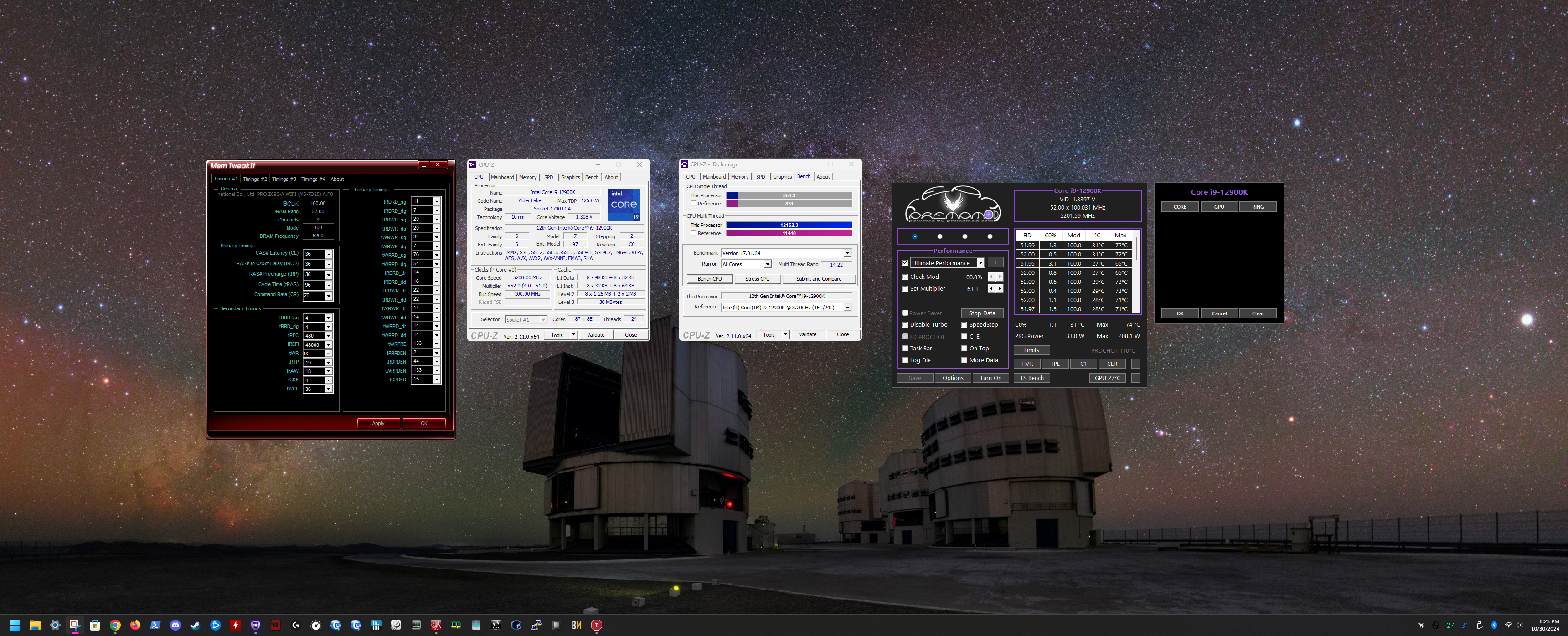The image size is (1568, 636).
Task: Open the Command Rate (CR) dropdown
Action: pyautogui.click(x=329, y=296)
